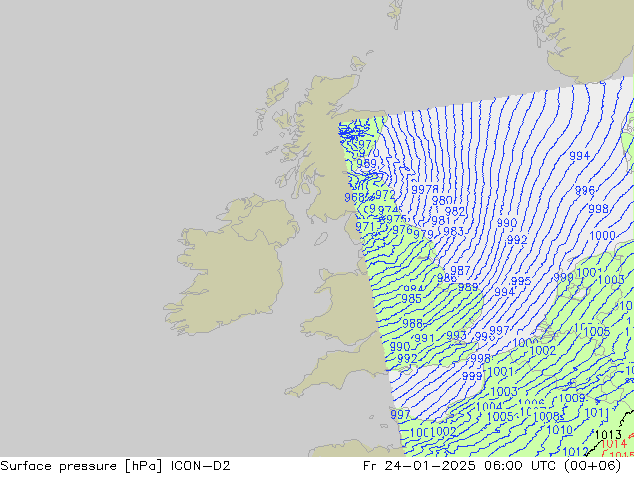Select the 981 isobar label
Image resolution: width=634 pixels, height=490 pixels.
(x=441, y=221)
